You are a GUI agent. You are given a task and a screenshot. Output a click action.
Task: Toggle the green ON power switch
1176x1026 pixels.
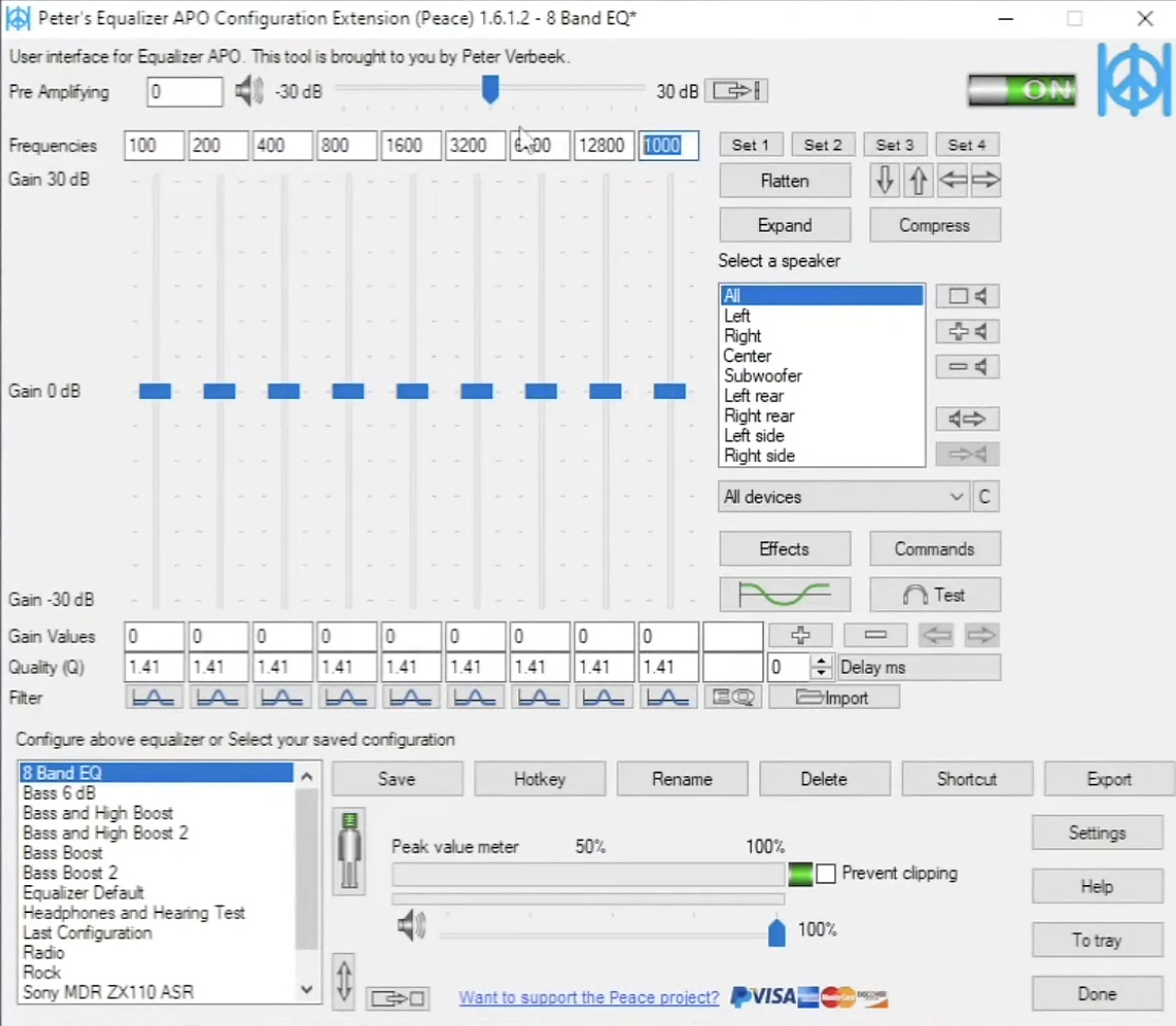pos(1022,90)
